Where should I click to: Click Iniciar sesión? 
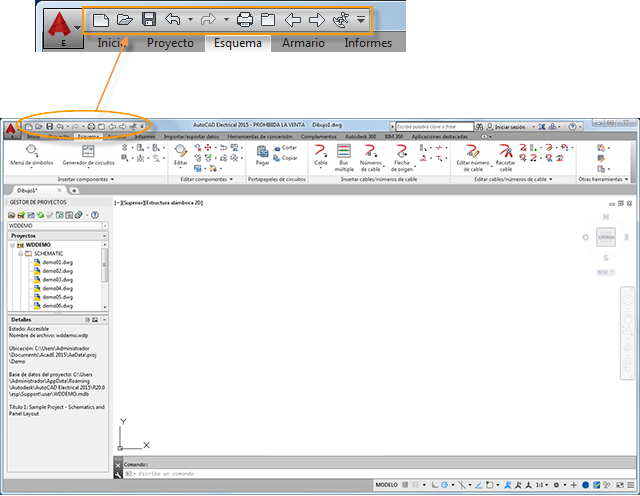pyautogui.click(x=509, y=127)
